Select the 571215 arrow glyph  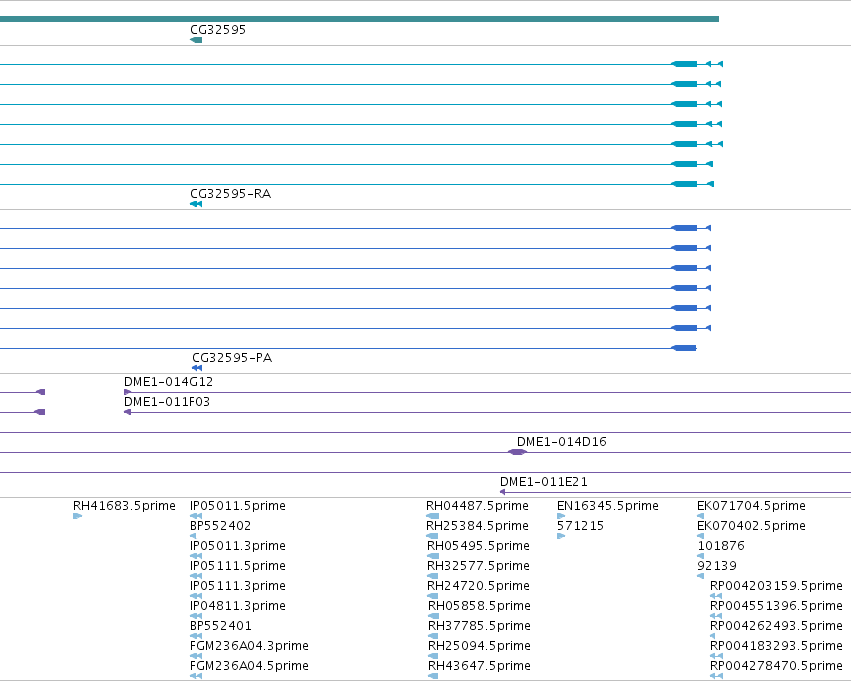(561, 536)
